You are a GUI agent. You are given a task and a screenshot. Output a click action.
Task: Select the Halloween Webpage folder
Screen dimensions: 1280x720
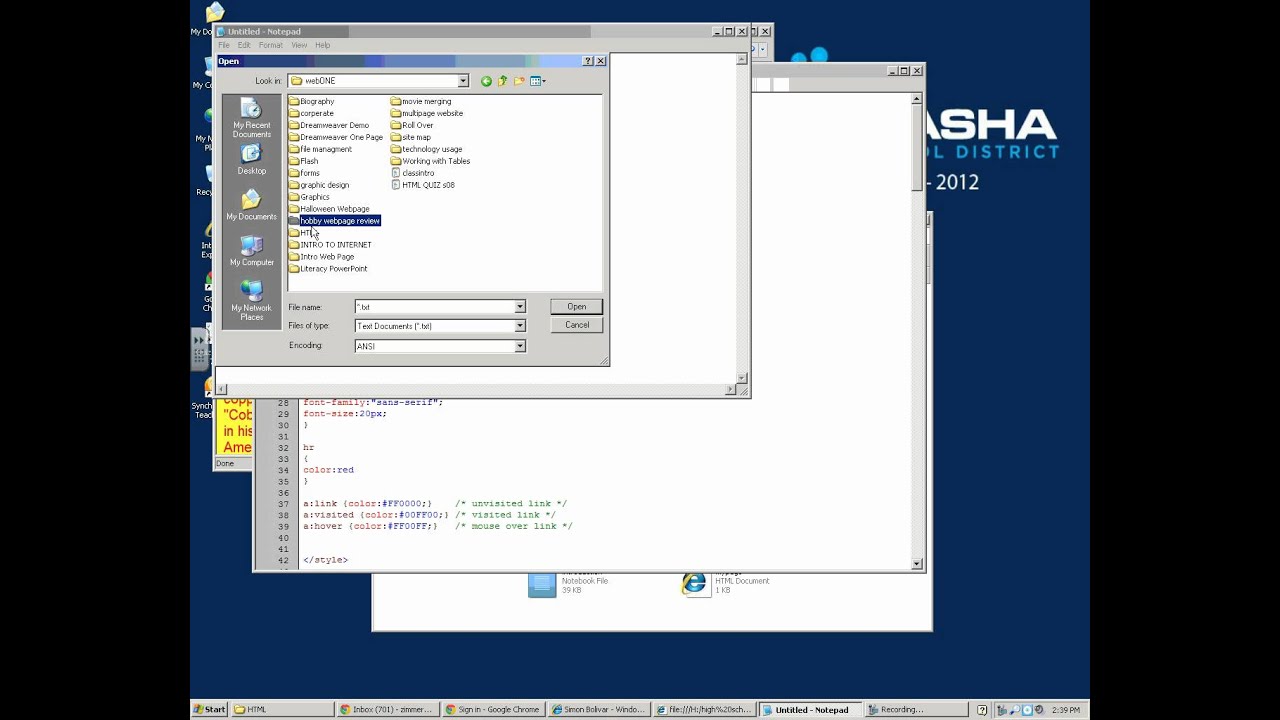(x=329, y=209)
